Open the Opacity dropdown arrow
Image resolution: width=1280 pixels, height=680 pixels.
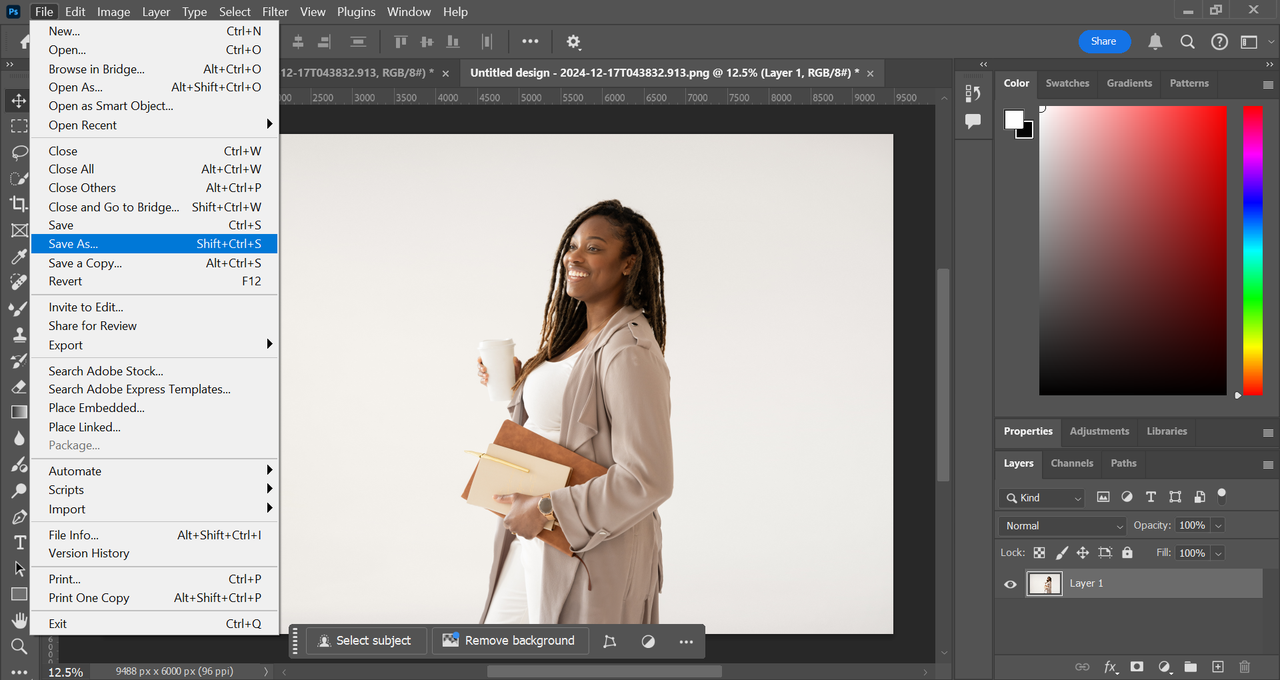[x=1217, y=525]
